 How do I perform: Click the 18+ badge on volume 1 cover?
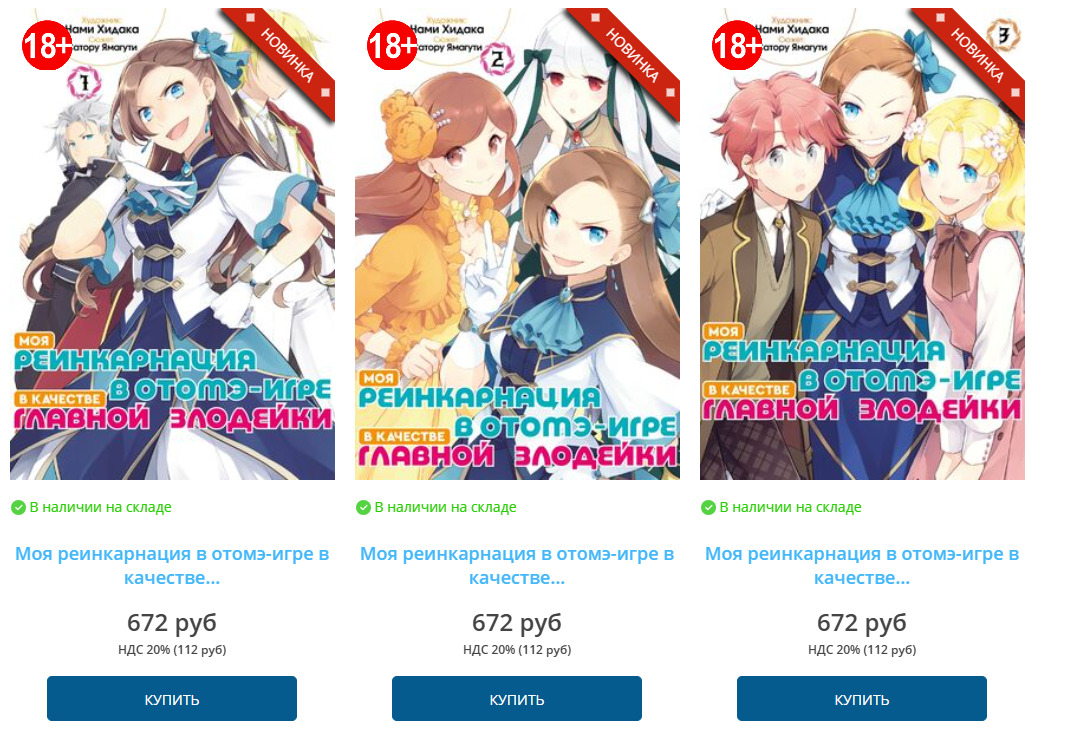point(47,46)
